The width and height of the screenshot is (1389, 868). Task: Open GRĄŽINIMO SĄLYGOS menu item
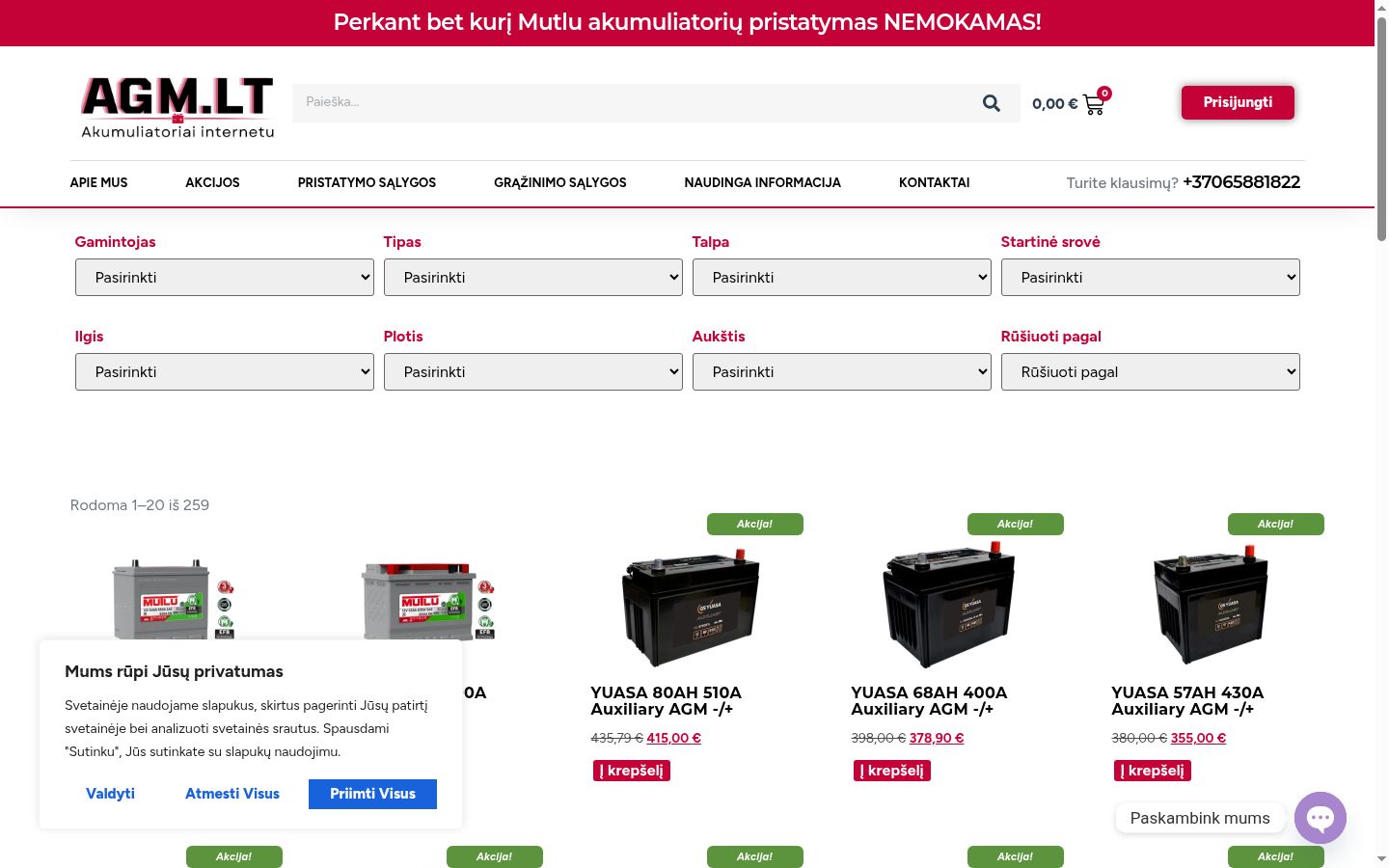560,182
